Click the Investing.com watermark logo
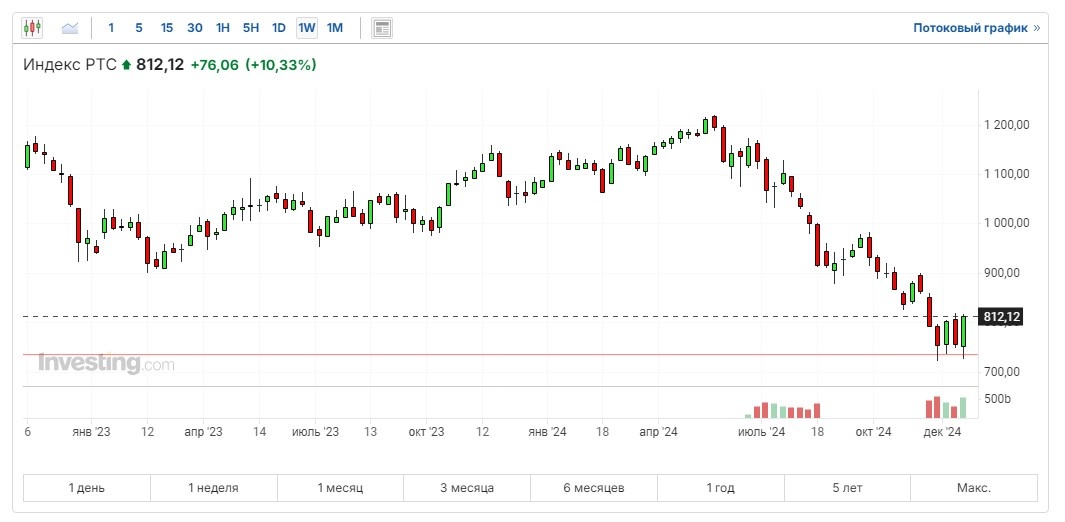The image size is (1065, 522). pos(106,364)
